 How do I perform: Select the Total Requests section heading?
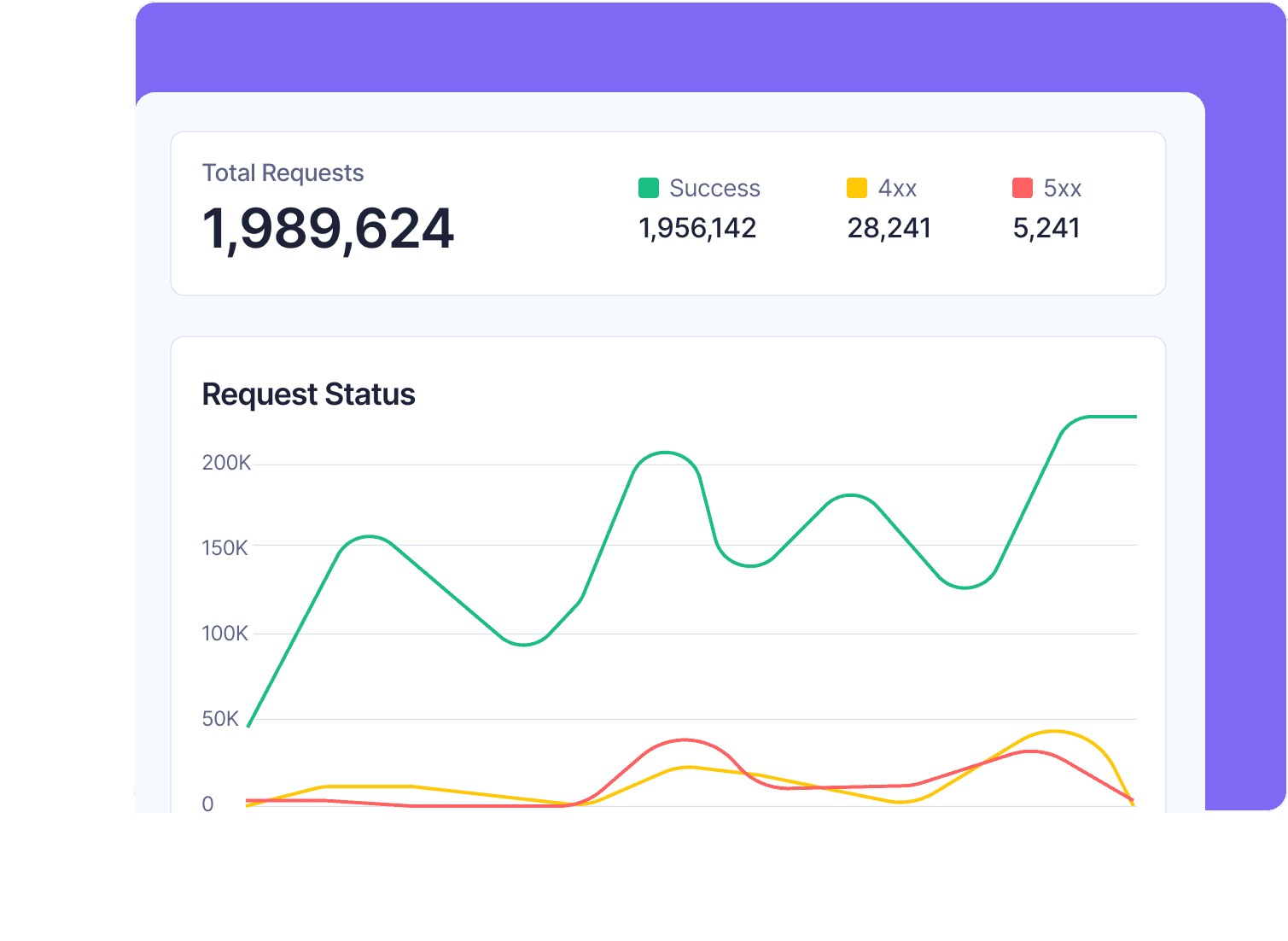[x=283, y=172]
